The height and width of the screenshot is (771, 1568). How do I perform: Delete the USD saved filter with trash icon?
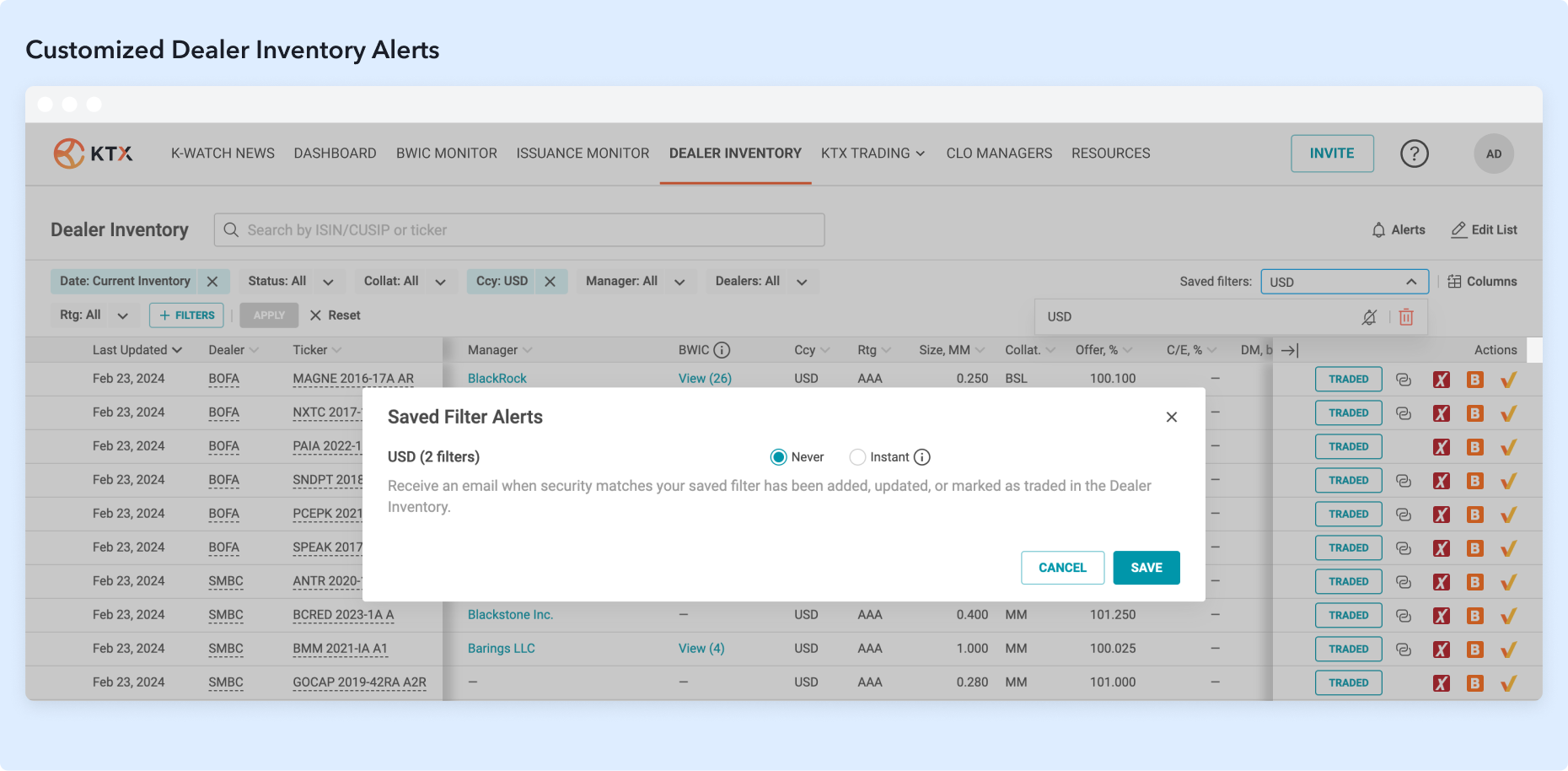1406,317
